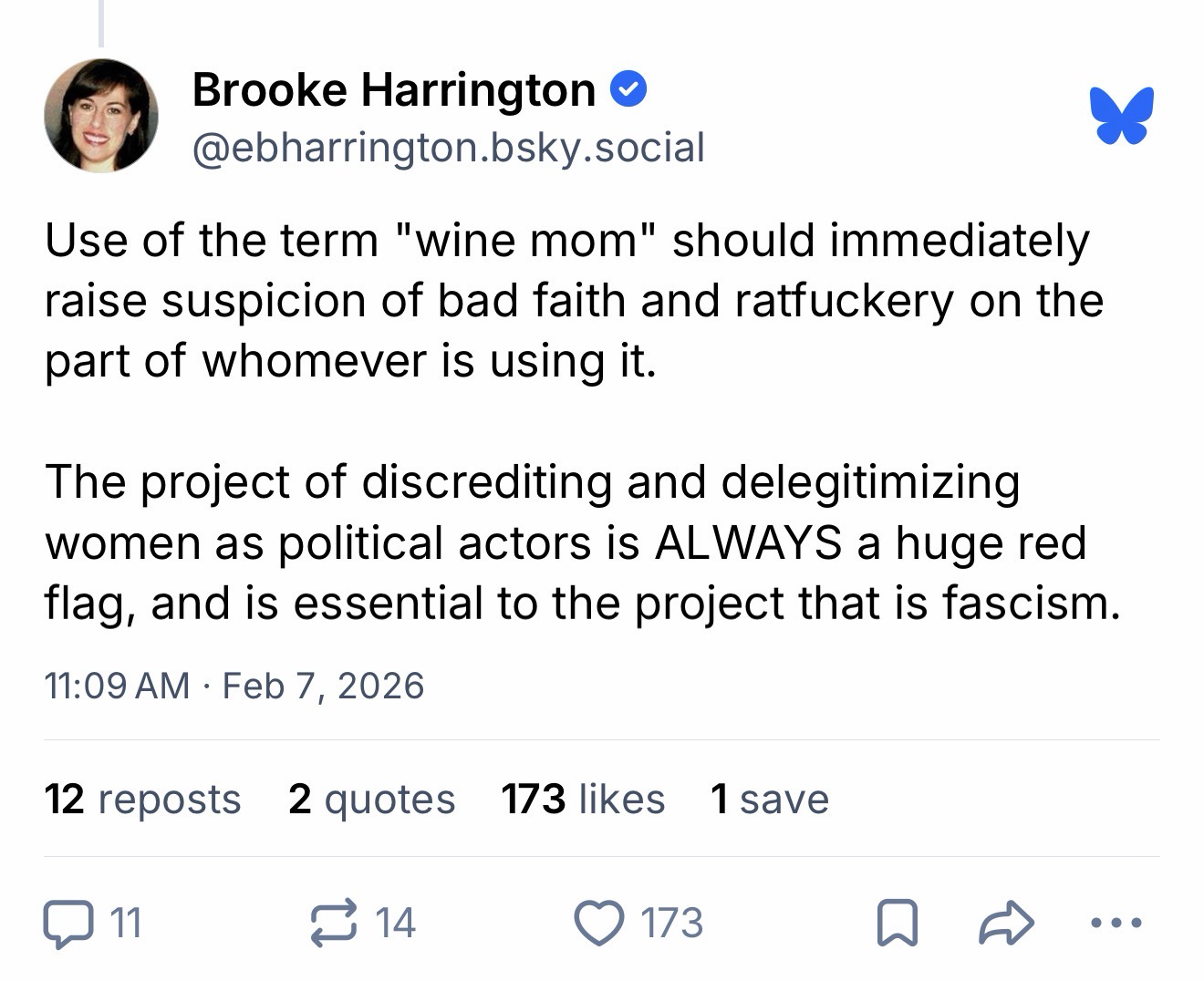Click the share arrow icon
This screenshot has height=981, width=1204.
(1006, 923)
